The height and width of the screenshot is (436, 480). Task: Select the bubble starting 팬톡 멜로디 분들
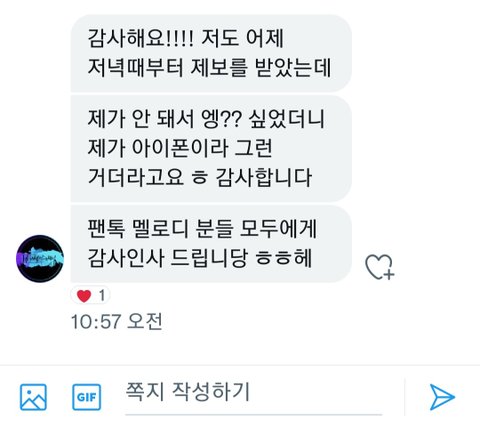click(211, 244)
